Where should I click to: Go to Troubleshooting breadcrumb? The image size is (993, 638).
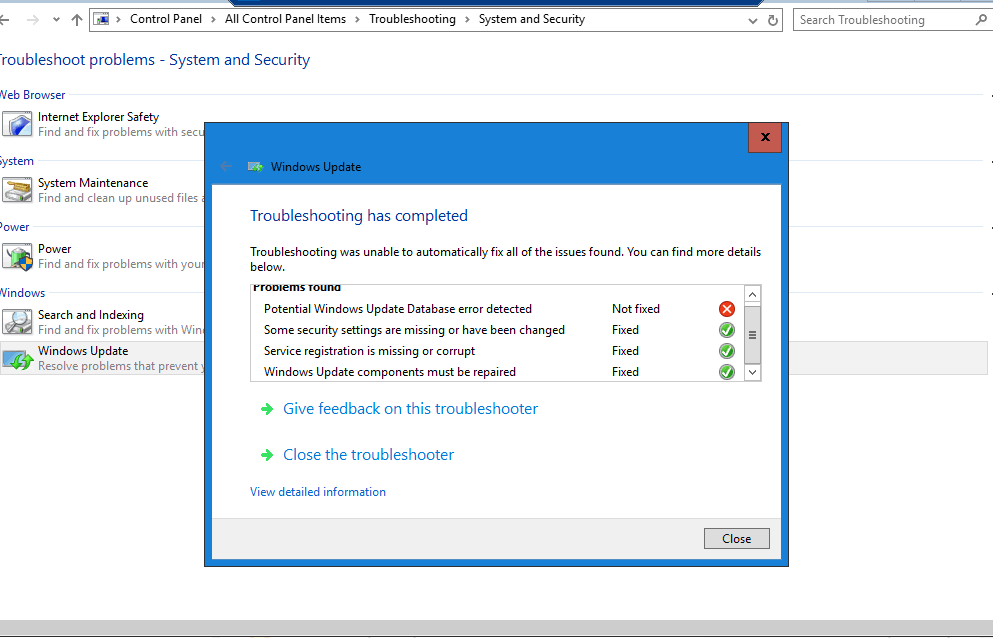412,19
